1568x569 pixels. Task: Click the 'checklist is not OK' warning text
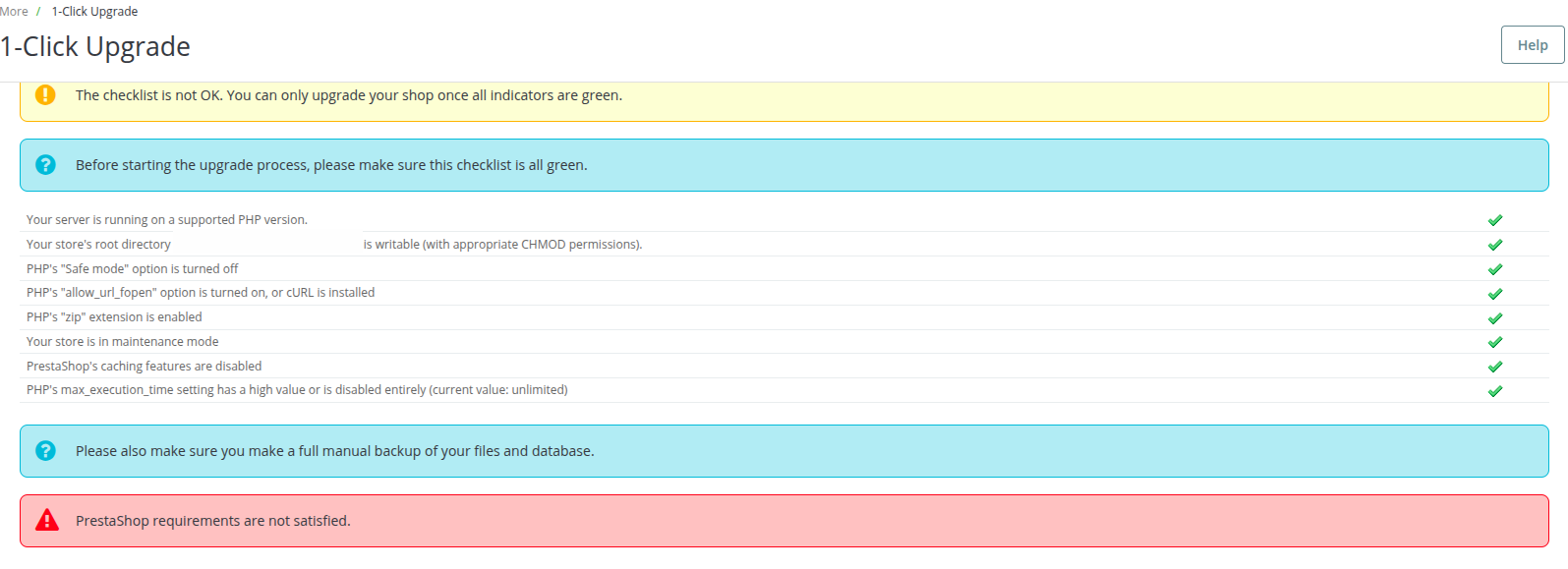[x=348, y=95]
